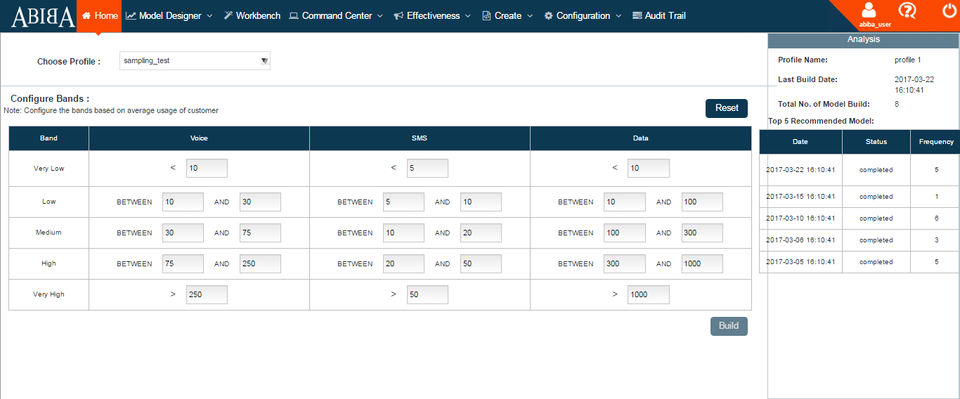Edit High Data lower bound field
Viewport: 960px width, 399px height.
click(x=624, y=264)
